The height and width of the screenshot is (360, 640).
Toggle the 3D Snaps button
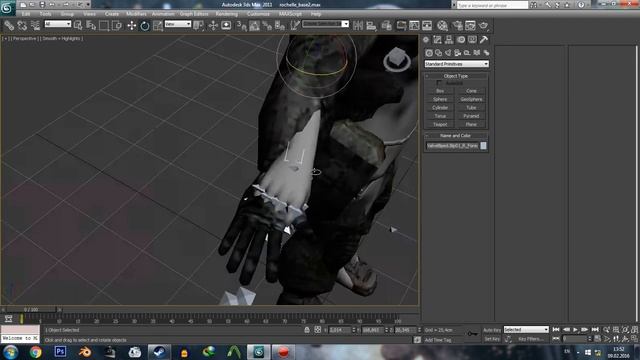click(242, 26)
